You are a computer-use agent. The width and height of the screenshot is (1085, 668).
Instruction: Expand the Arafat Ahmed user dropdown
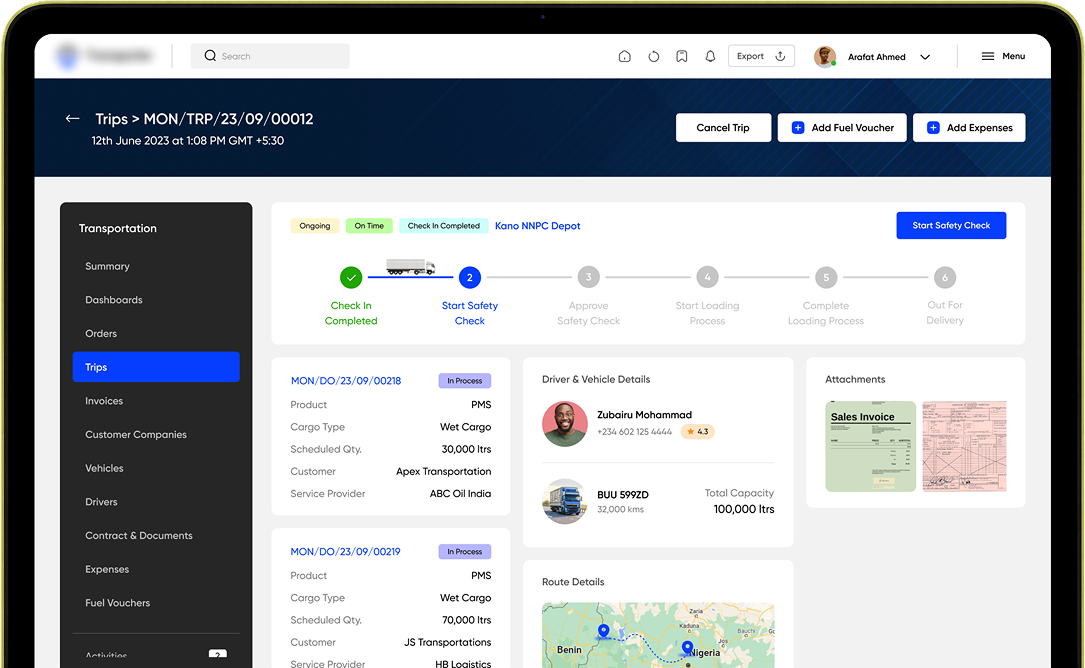pos(925,57)
